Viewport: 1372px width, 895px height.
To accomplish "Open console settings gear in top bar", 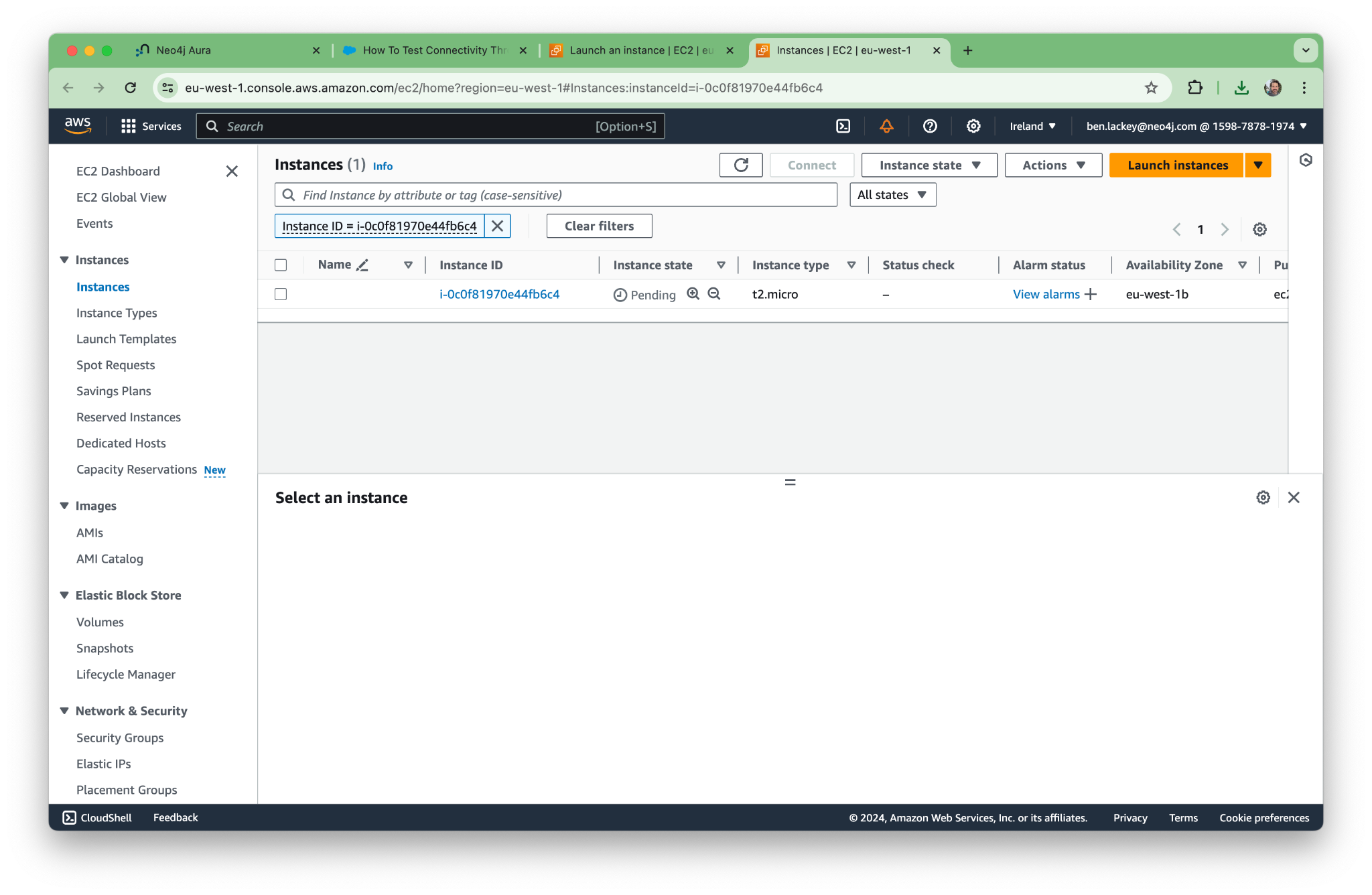I will [x=973, y=126].
